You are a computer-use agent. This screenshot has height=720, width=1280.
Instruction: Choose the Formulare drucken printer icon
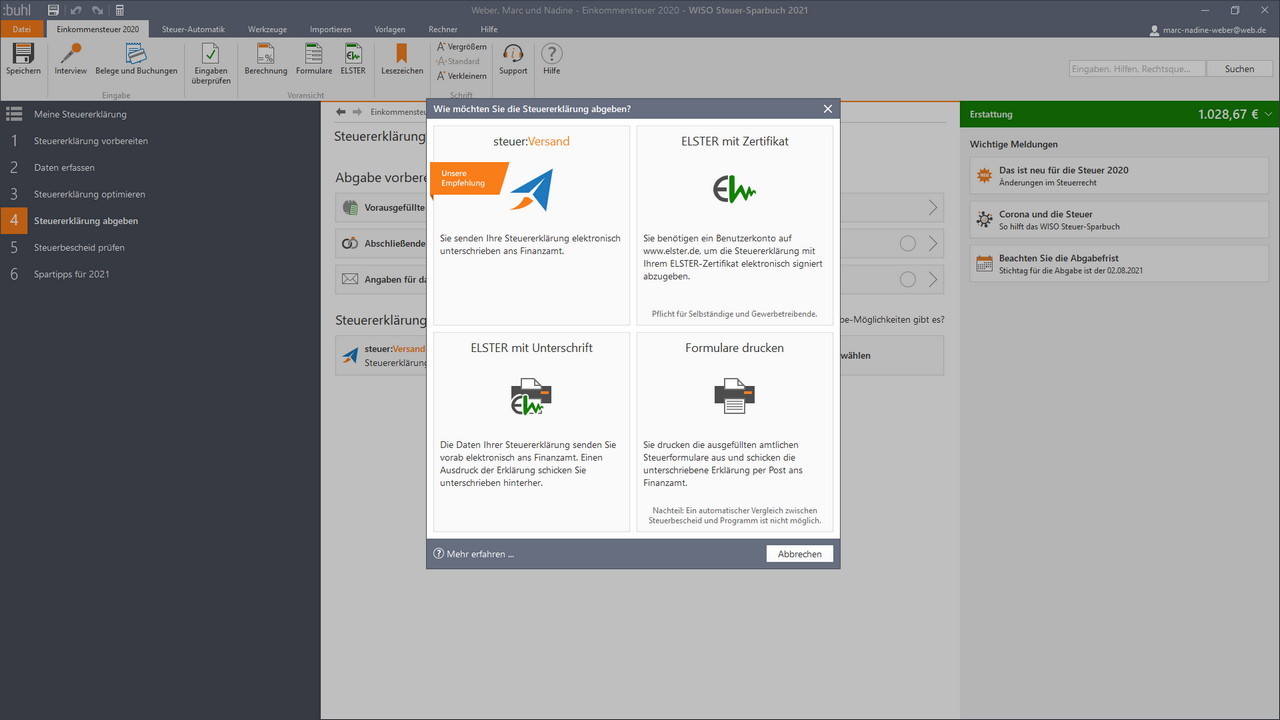[734, 397]
